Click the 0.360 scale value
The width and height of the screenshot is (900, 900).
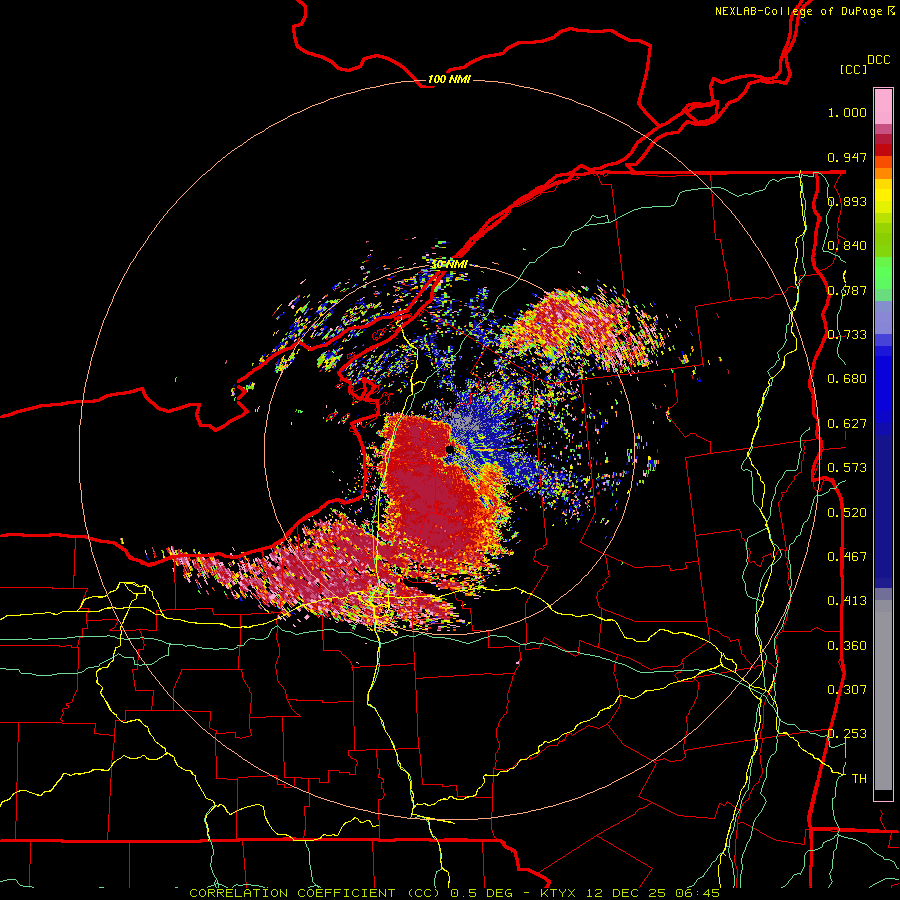pyautogui.click(x=847, y=646)
